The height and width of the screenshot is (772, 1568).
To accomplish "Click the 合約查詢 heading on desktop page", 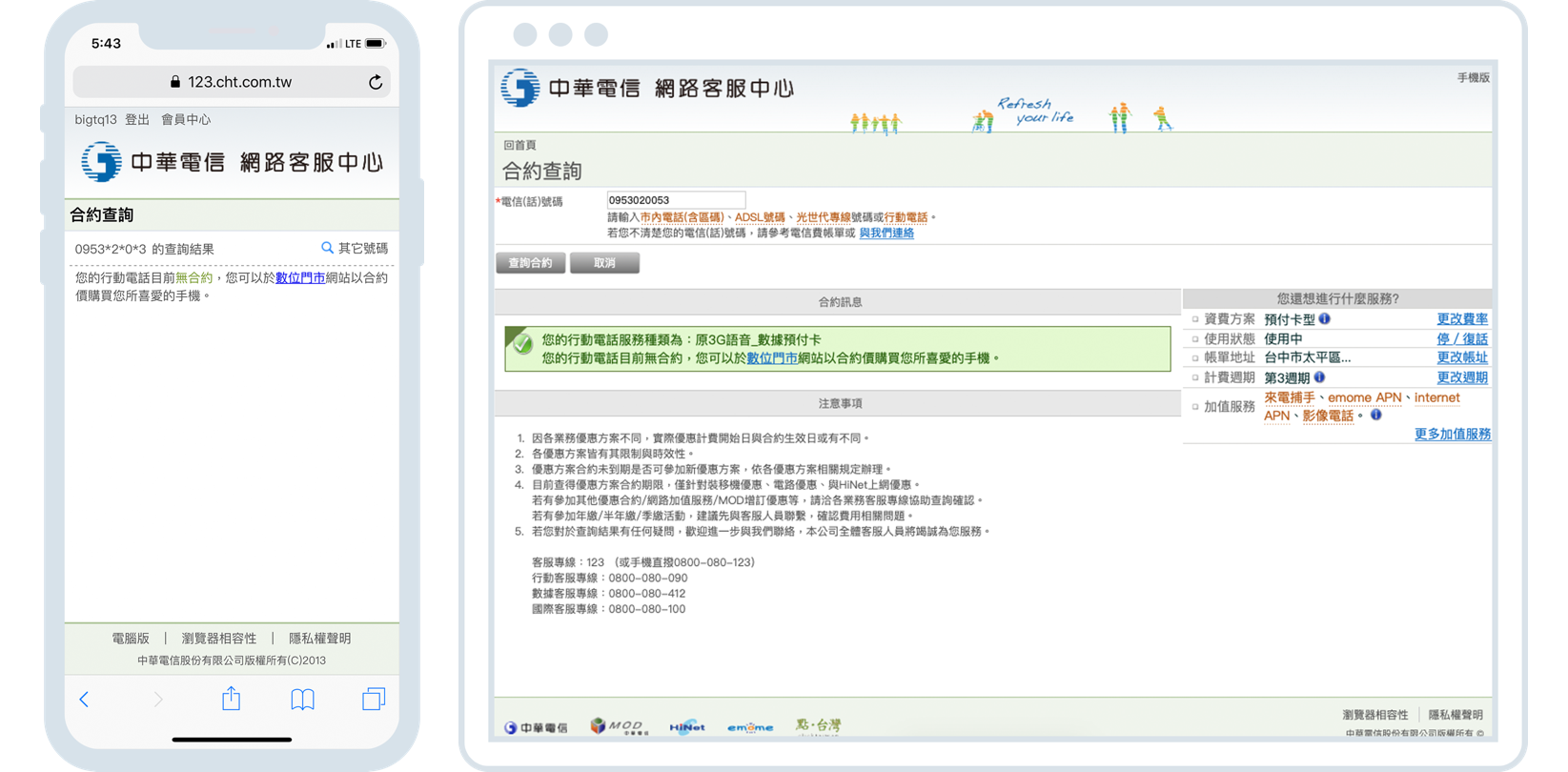I will [541, 172].
